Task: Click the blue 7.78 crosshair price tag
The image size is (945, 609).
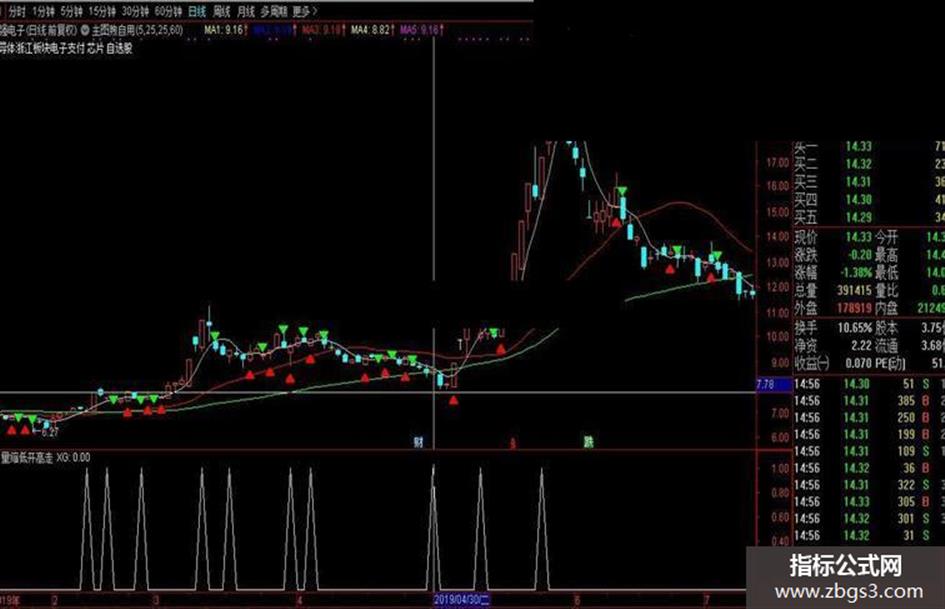Action: [774, 385]
